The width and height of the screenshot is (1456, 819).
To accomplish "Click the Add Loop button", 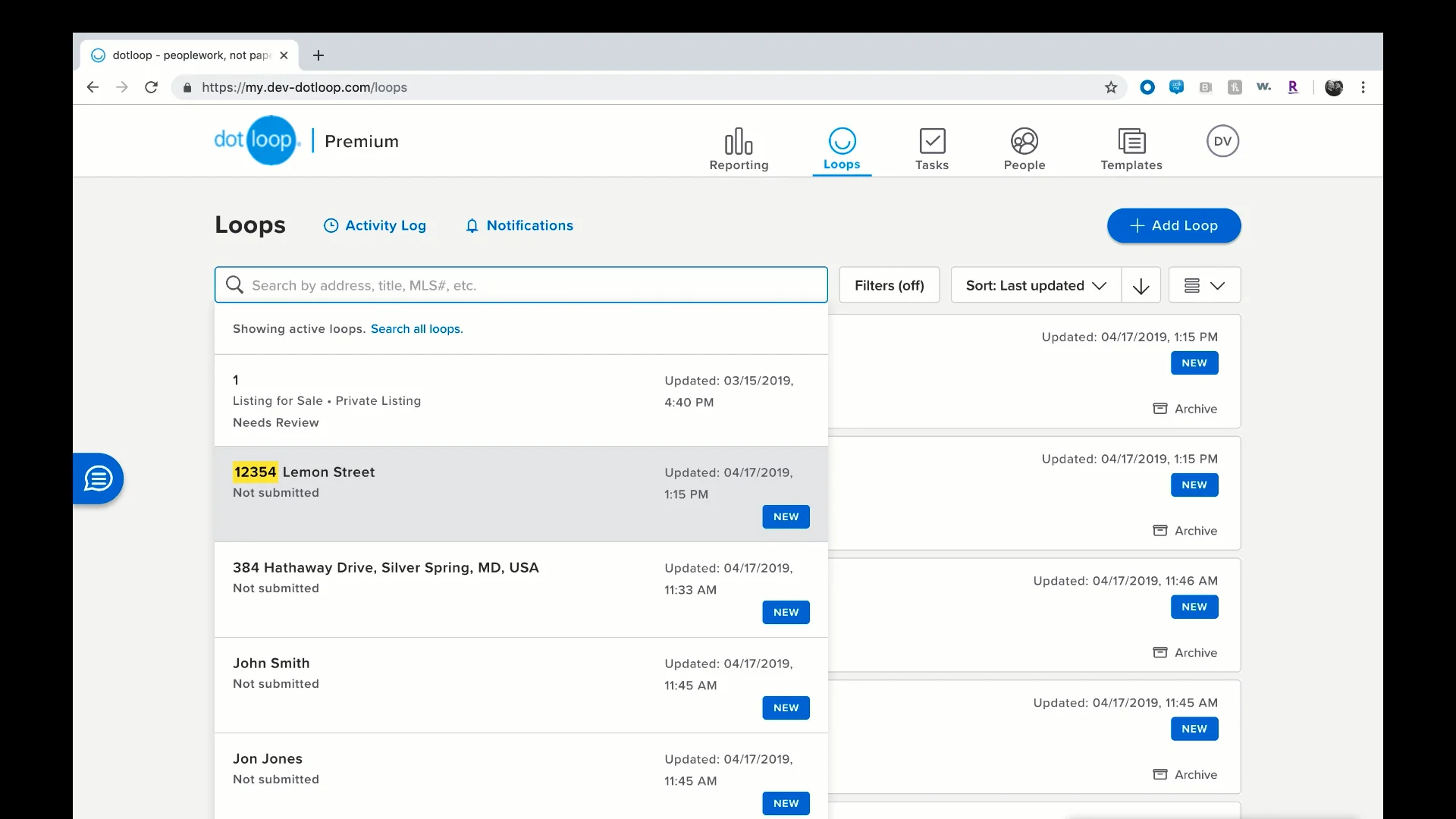I will pyautogui.click(x=1173, y=225).
